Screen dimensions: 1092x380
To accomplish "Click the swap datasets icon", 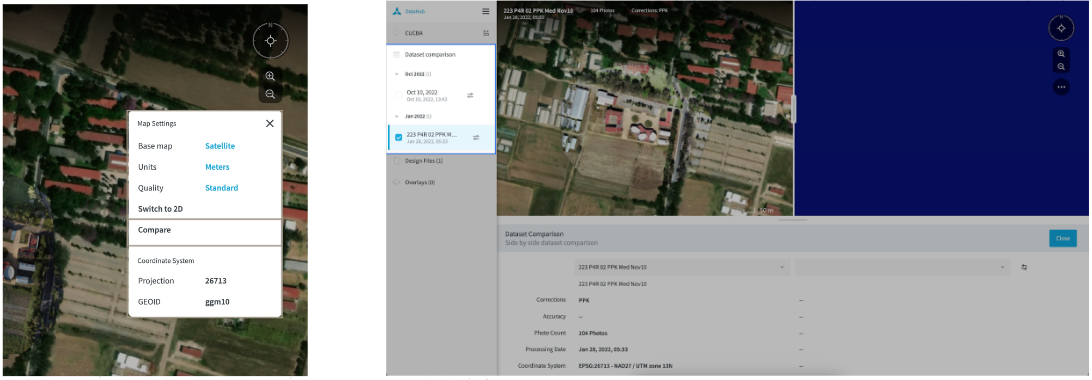I will (1024, 267).
